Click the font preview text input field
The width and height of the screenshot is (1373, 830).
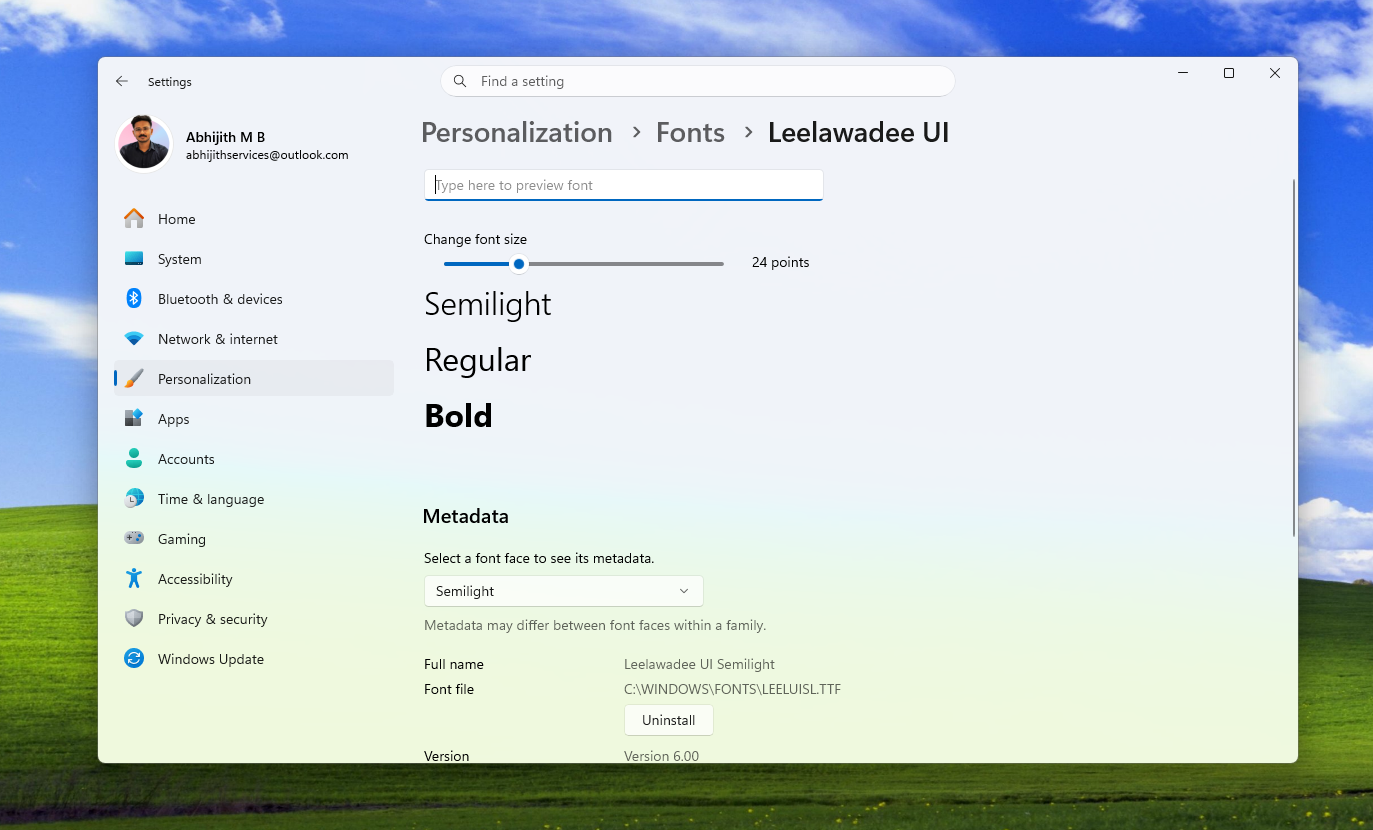[623, 185]
